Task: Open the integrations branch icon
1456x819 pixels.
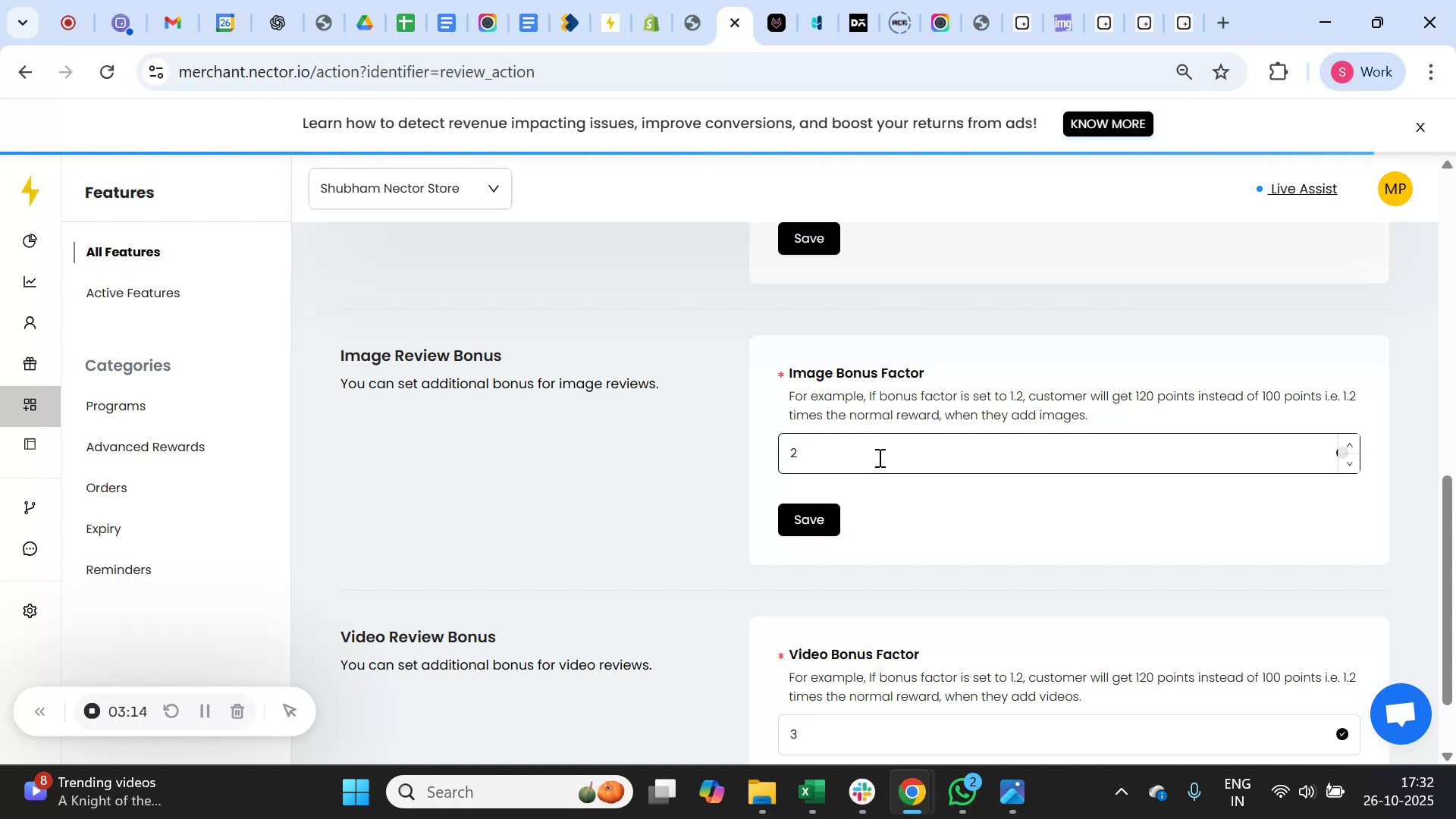Action: pos(30,507)
